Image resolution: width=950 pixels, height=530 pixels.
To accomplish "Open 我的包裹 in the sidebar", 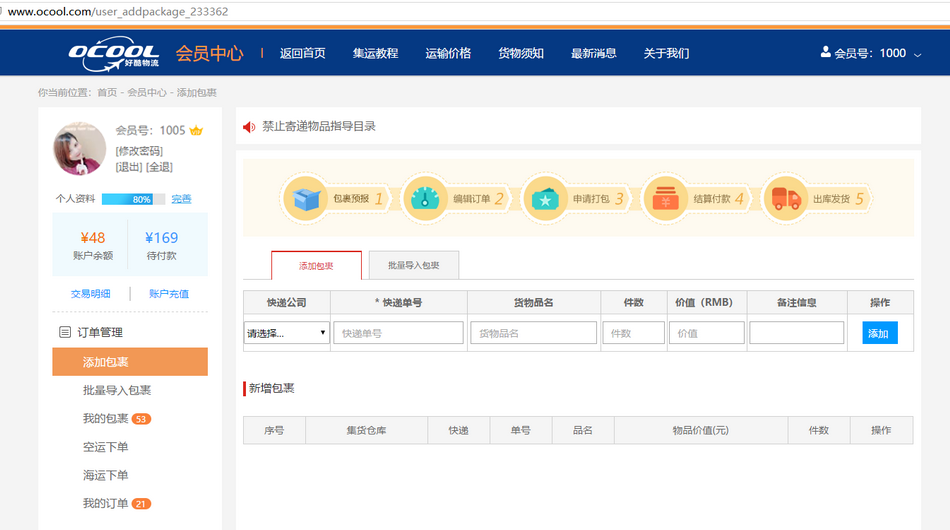I will click(106, 418).
